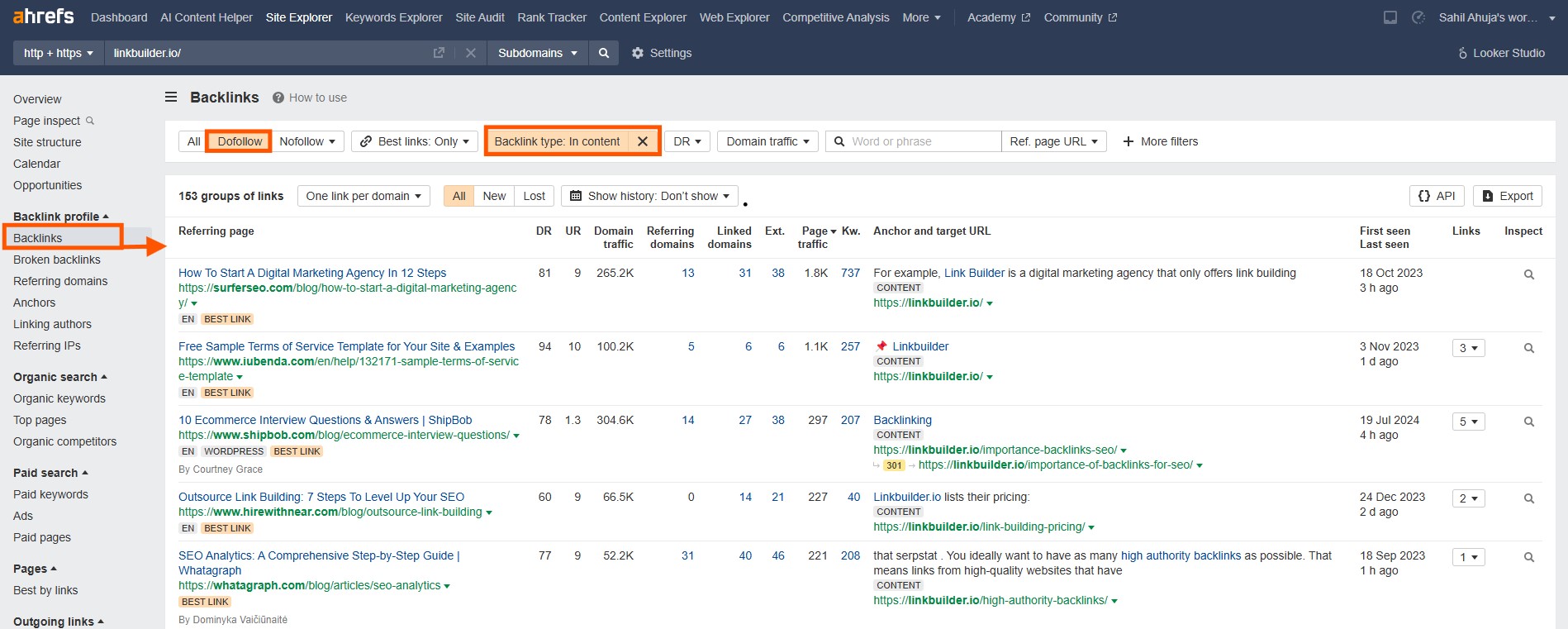Open the Academy external link
Viewport: 1568px width, 629px height.
(998, 17)
